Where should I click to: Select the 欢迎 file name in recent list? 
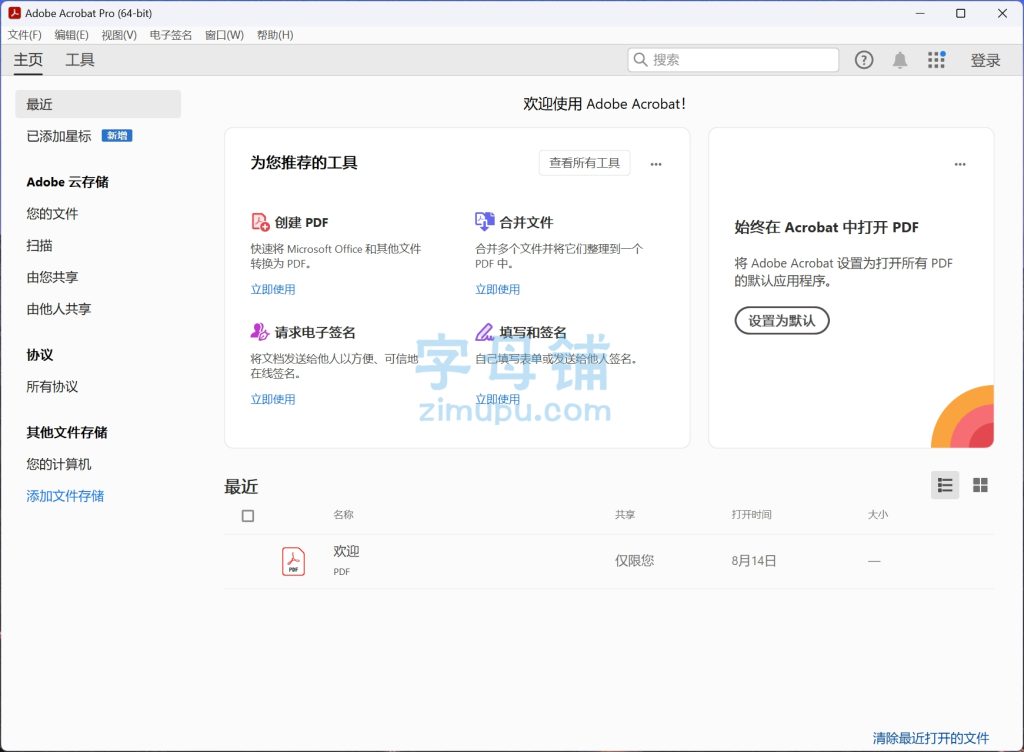tap(346, 551)
